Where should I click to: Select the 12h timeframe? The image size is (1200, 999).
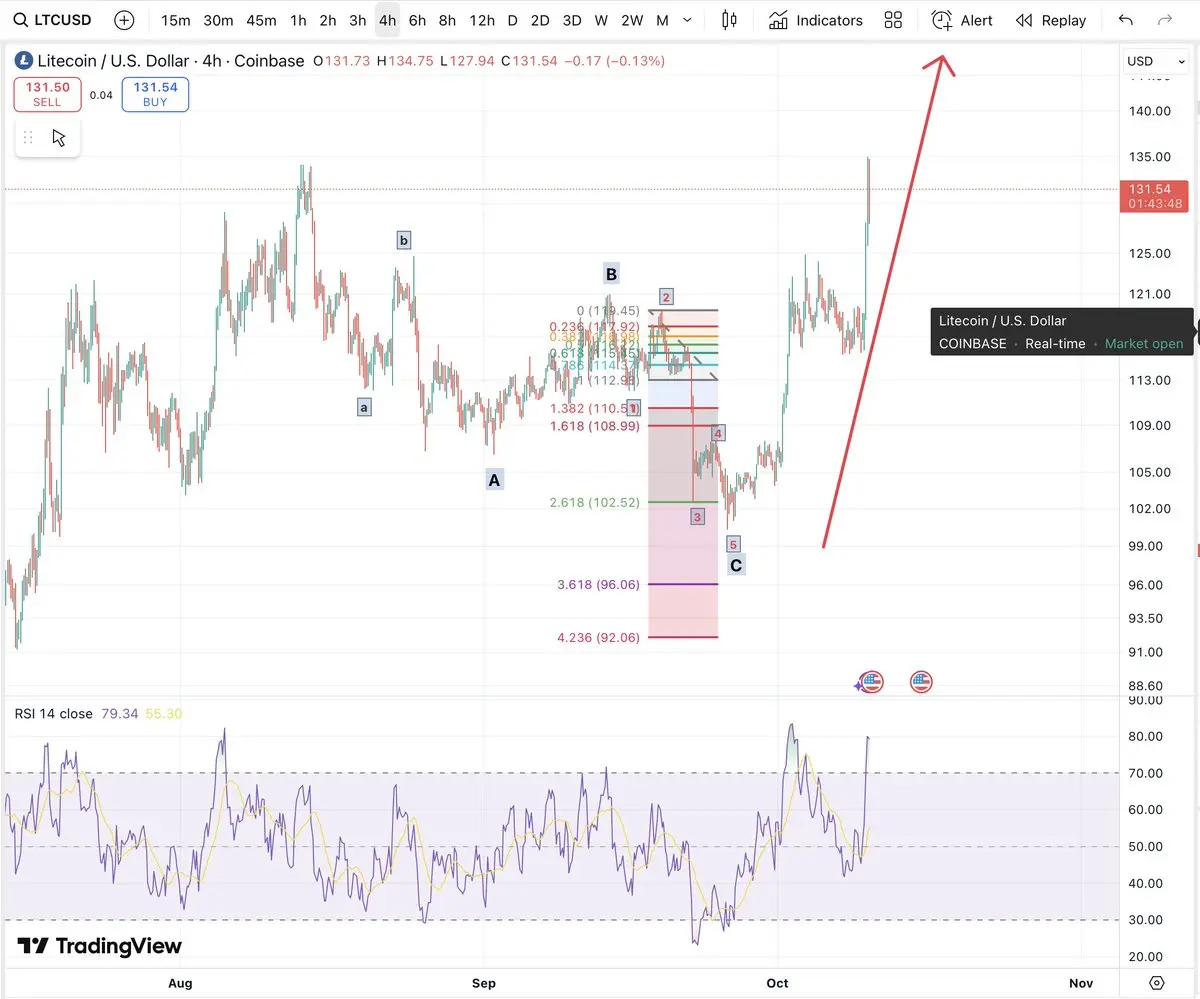coord(482,20)
